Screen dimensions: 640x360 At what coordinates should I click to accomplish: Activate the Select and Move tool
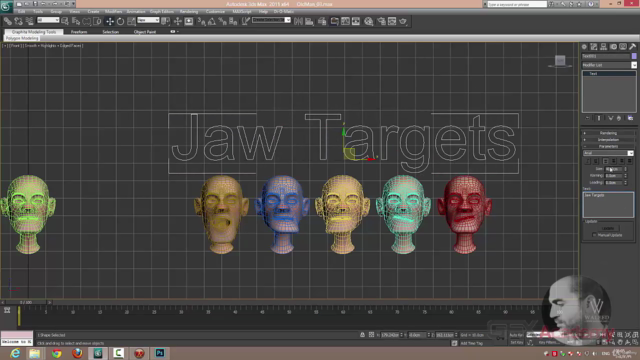109,21
